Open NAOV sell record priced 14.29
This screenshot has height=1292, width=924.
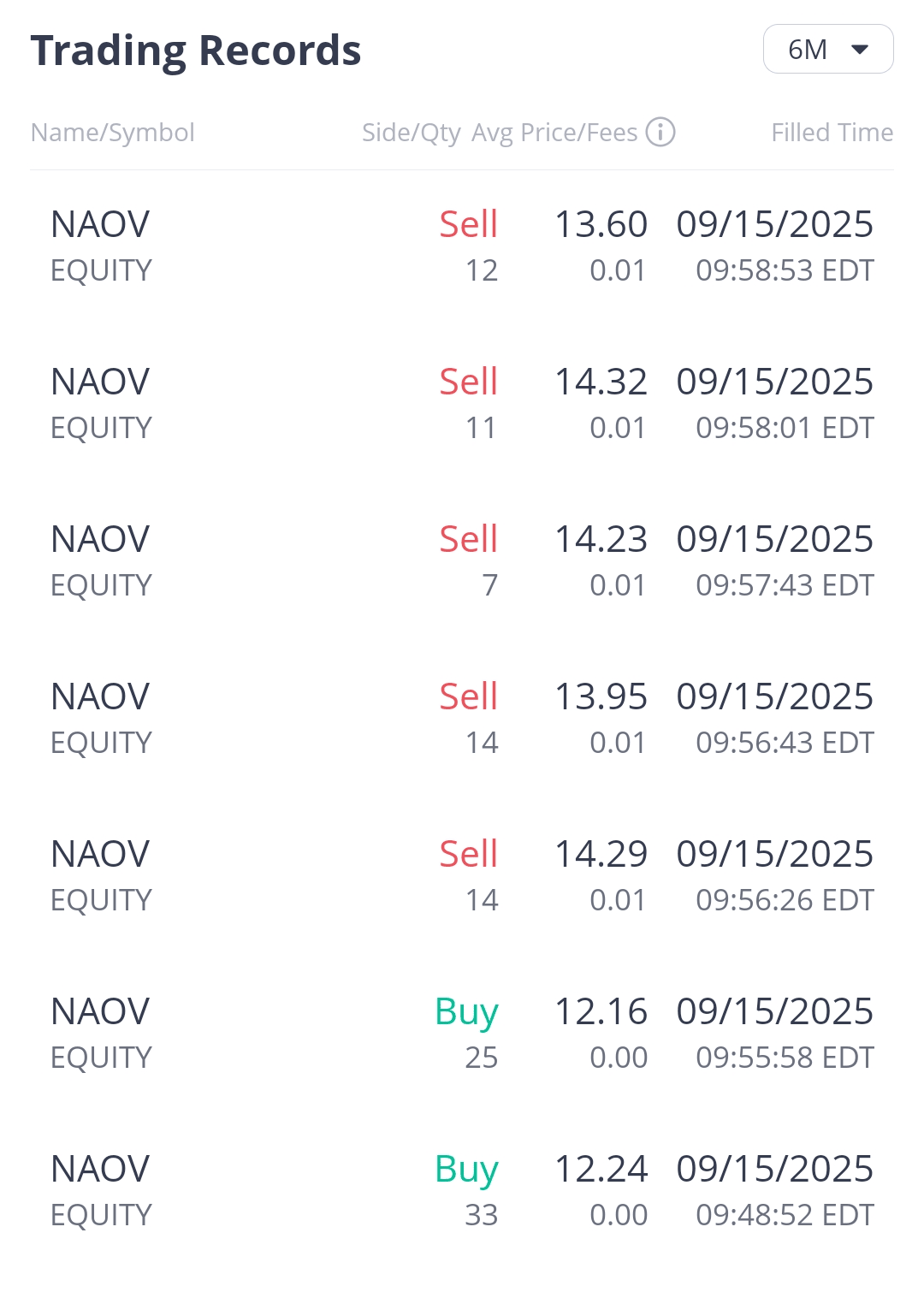[x=462, y=876]
